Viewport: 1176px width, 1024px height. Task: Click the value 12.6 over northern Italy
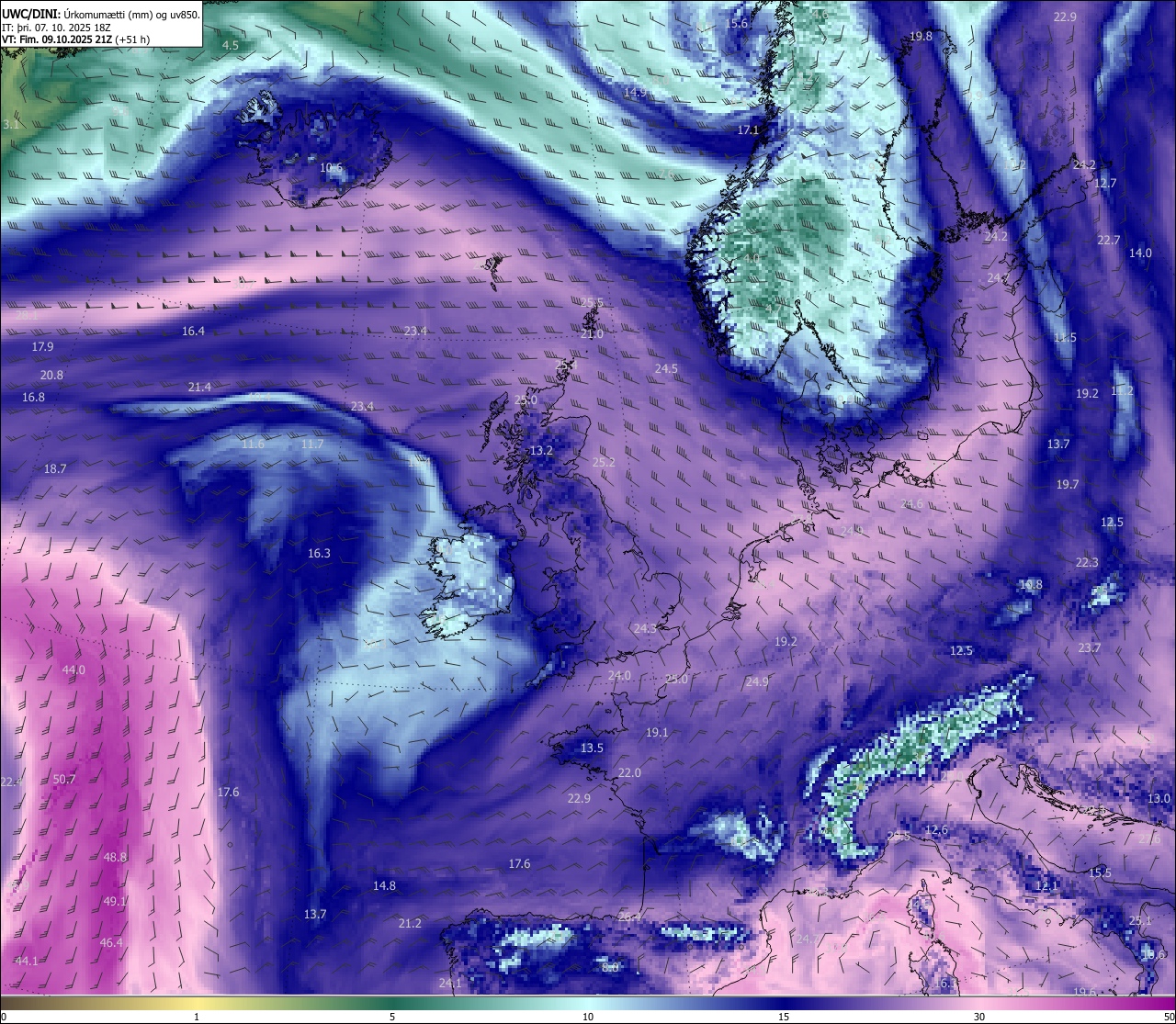point(936,829)
